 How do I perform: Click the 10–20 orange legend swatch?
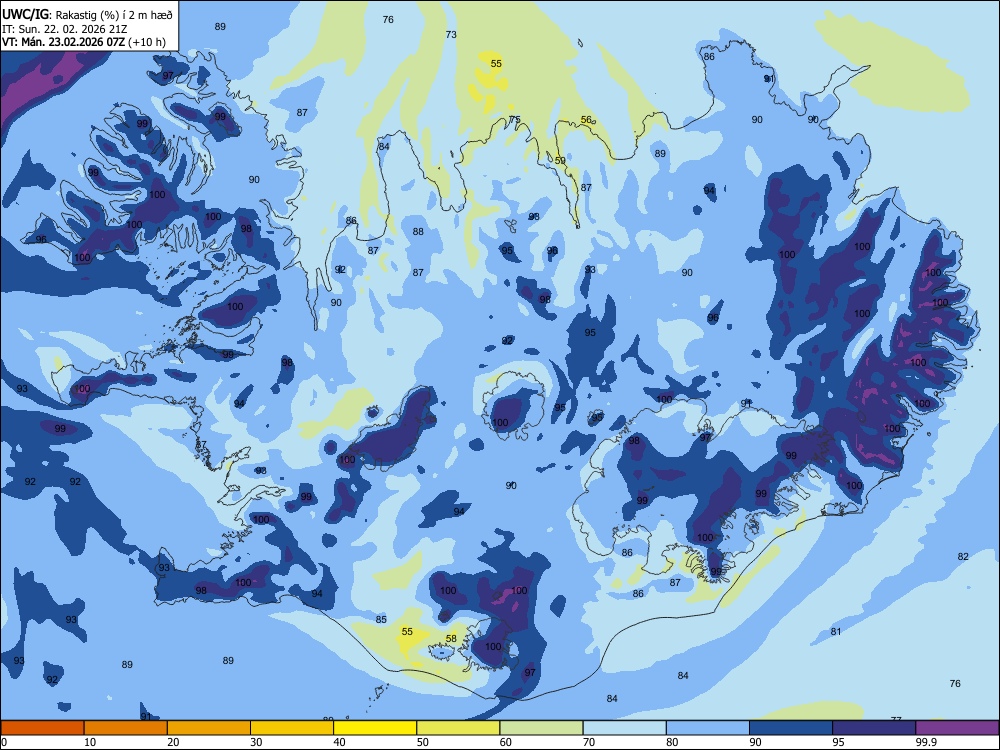[126, 728]
